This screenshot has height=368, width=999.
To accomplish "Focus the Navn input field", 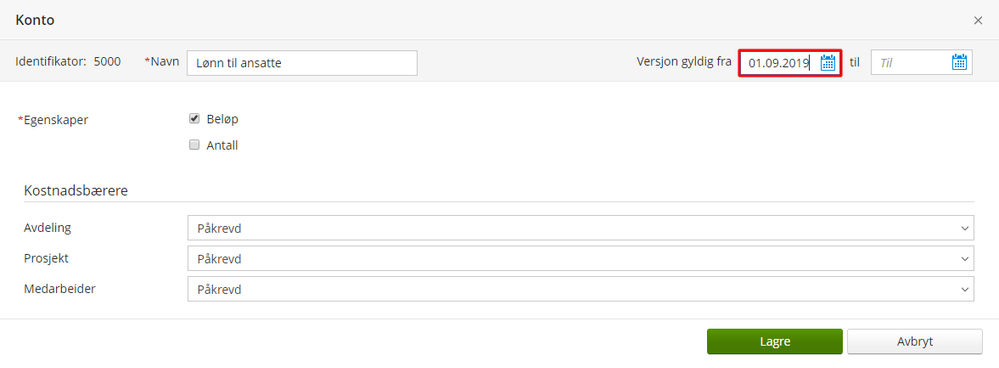I will [302, 63].
